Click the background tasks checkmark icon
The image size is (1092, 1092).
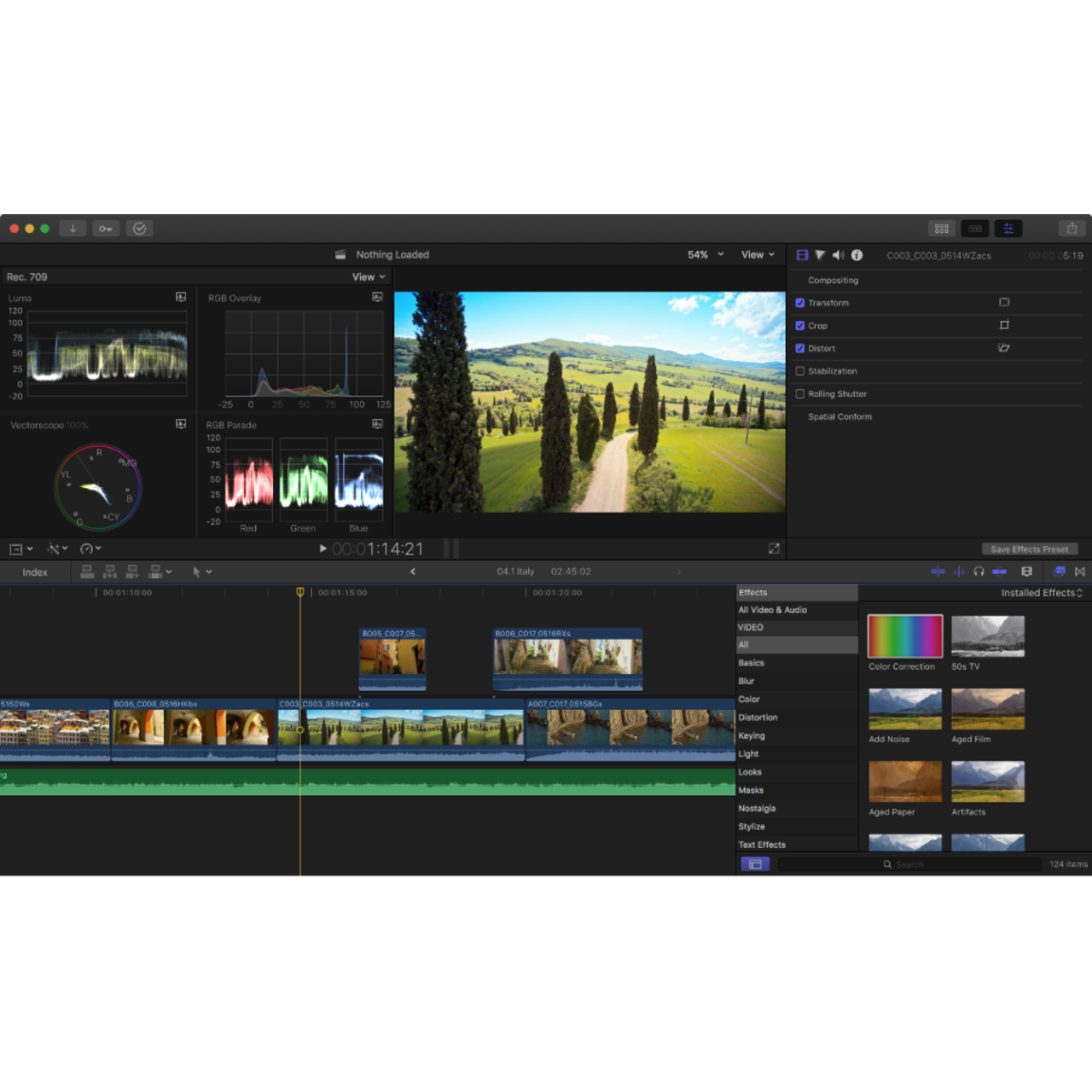[x=140, y=229]
